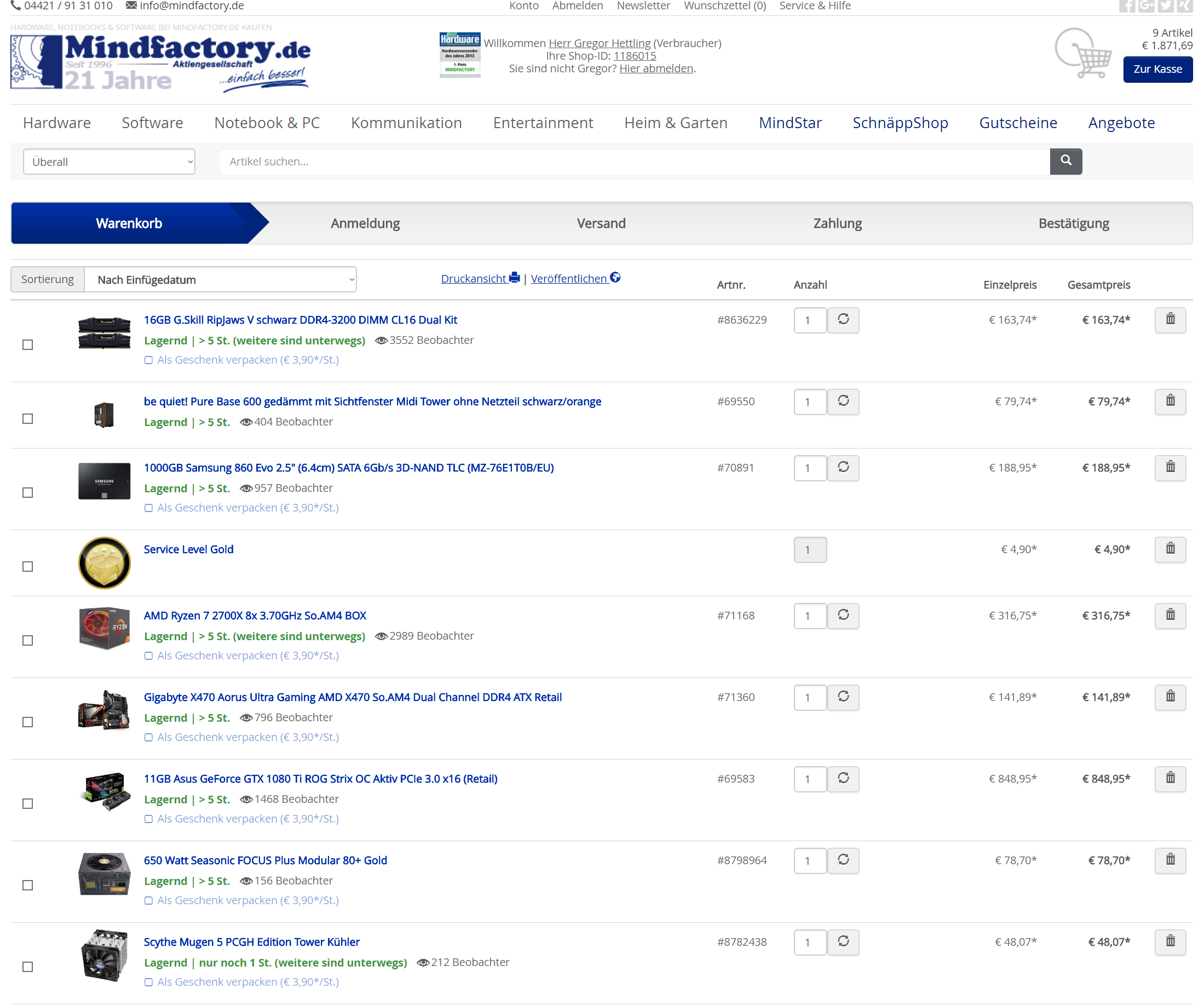This screenshot has height=1006, width=1204.
Task: Open the Google Plus social icon
Action: (1146, 5)
